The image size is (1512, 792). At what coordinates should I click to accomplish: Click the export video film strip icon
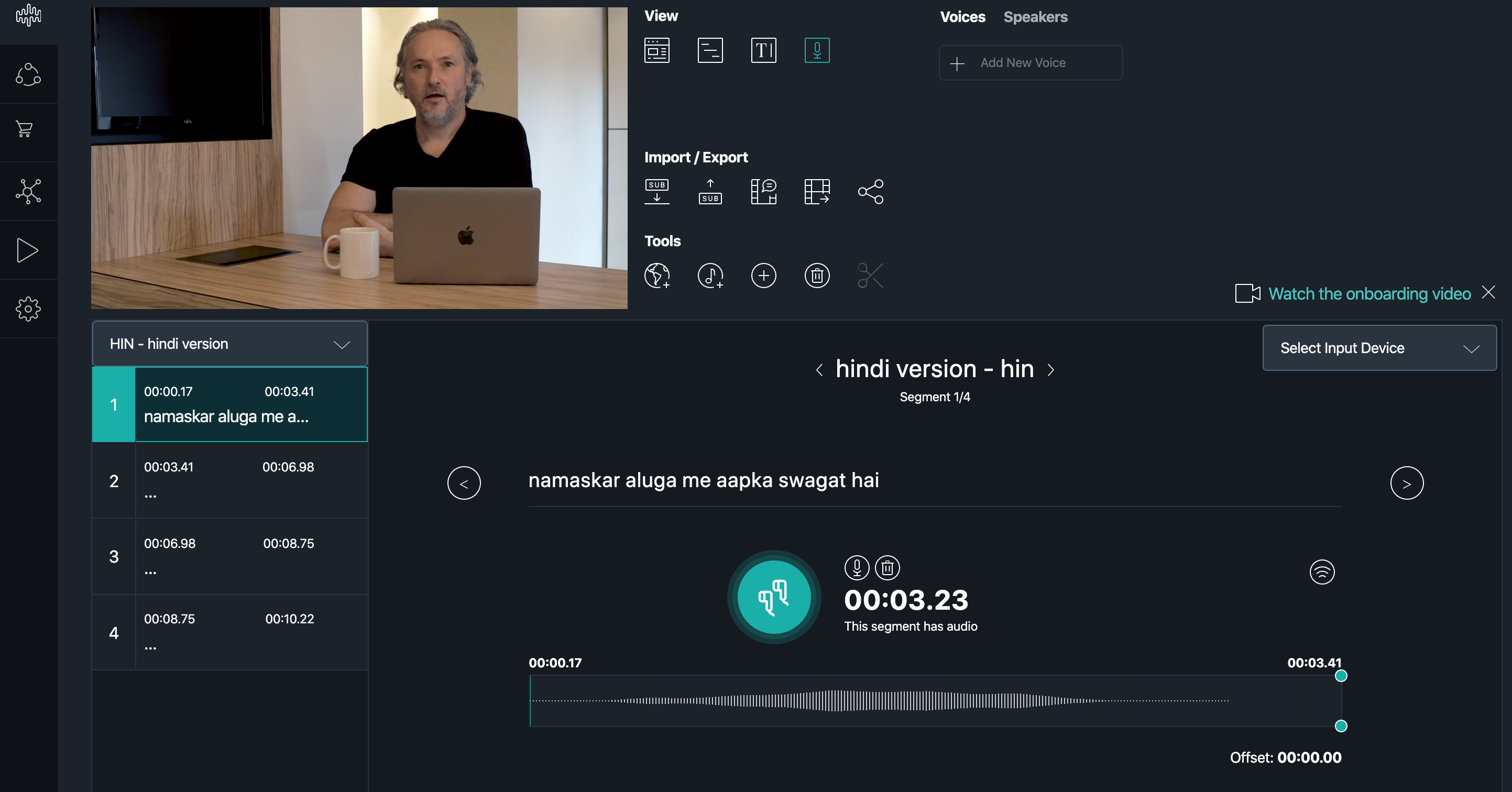[817, 192]
